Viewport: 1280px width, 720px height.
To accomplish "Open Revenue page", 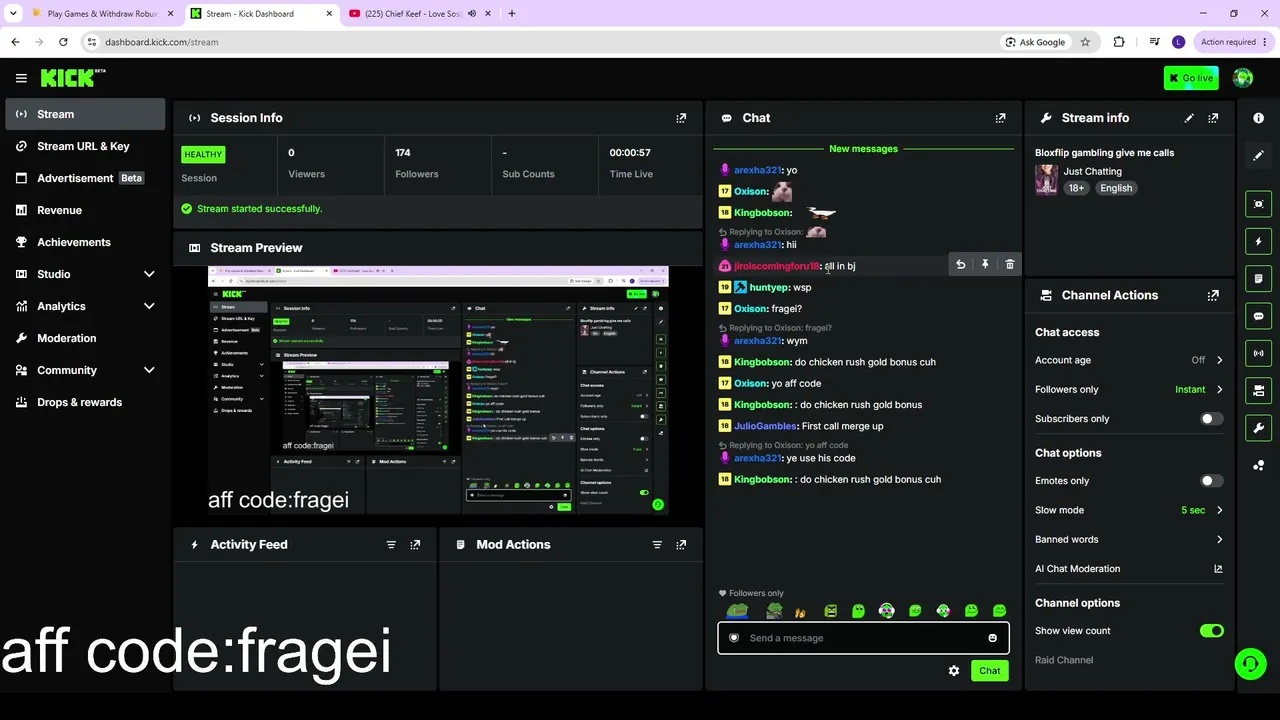I will [x=85, y=210].
